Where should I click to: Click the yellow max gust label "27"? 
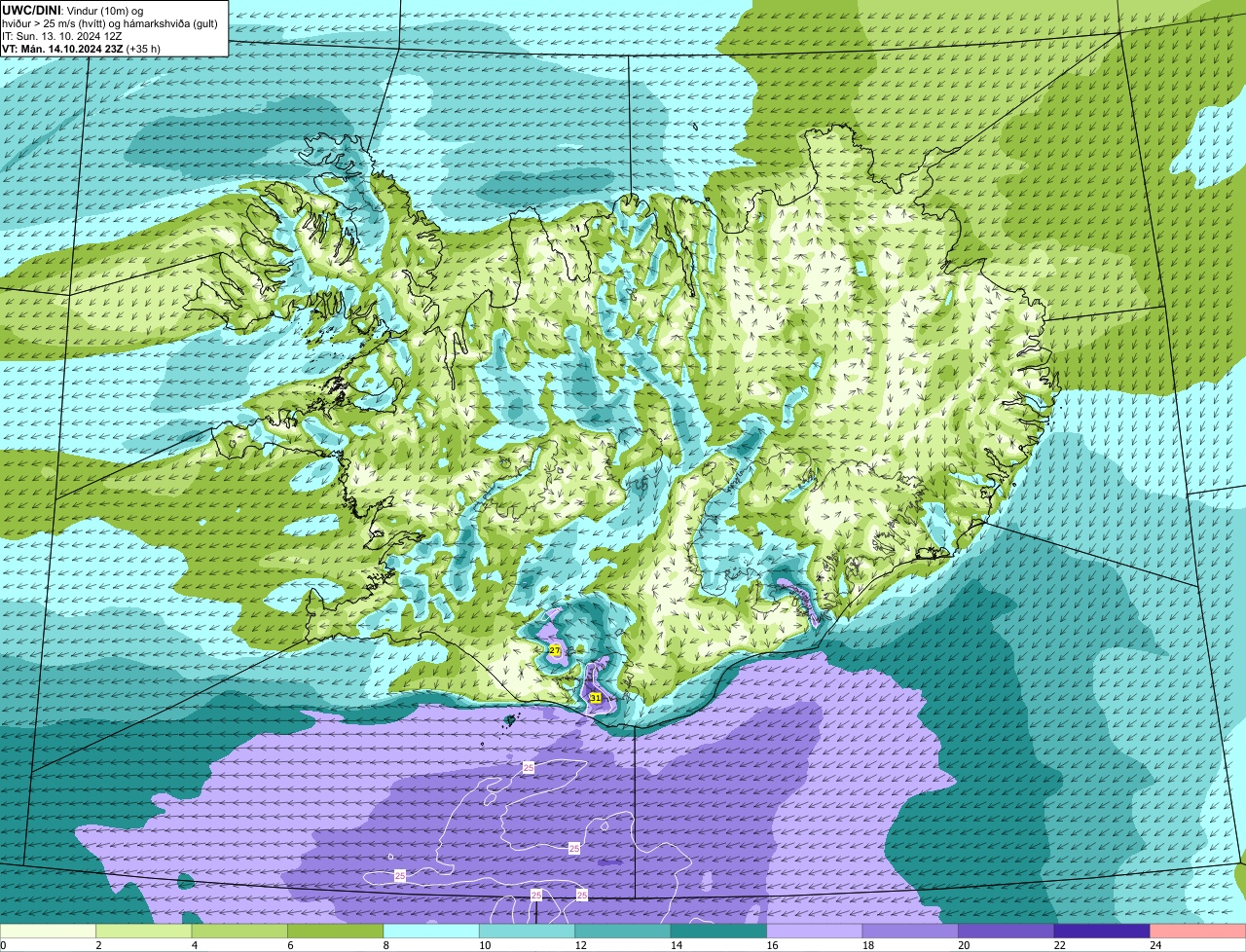(x=555, y=649)
